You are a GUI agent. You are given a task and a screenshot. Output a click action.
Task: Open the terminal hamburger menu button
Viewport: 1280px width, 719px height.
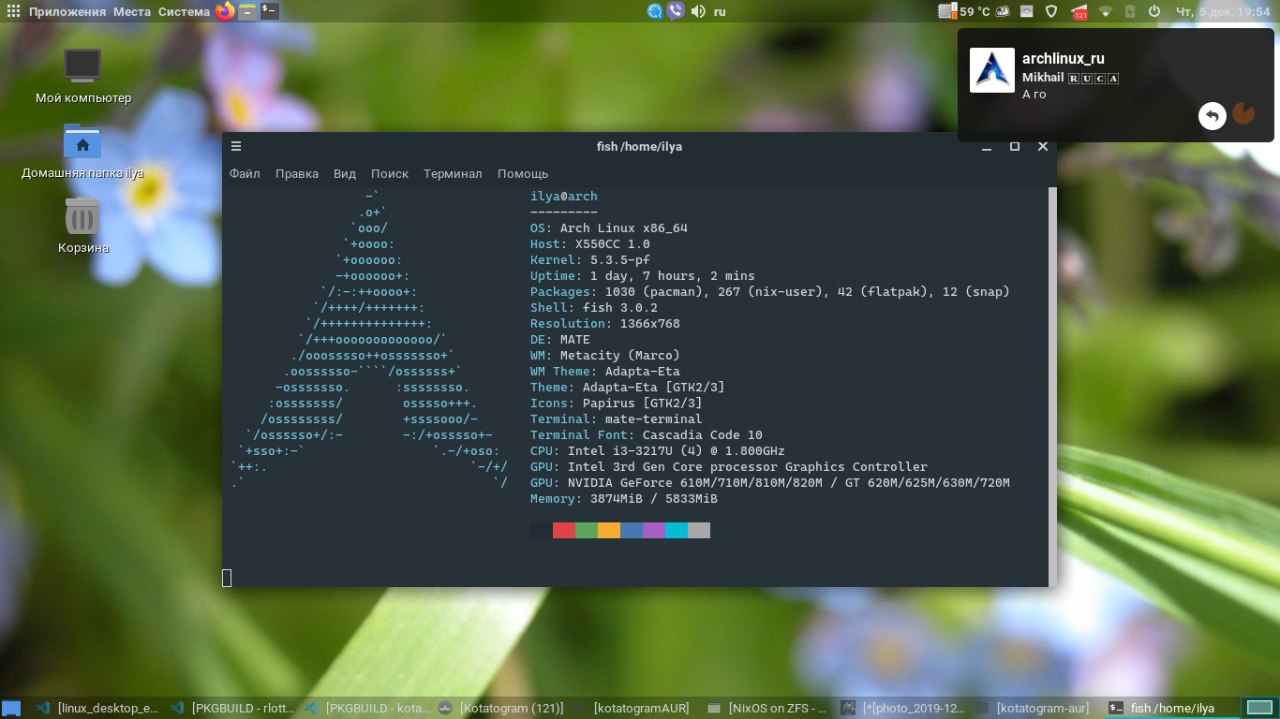tap(236, 146)
